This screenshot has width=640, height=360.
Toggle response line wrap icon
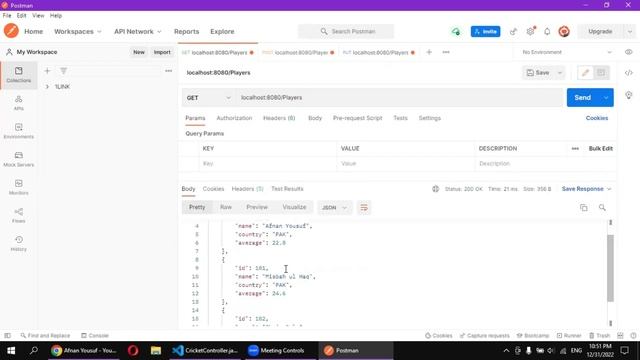pos(364,207)
